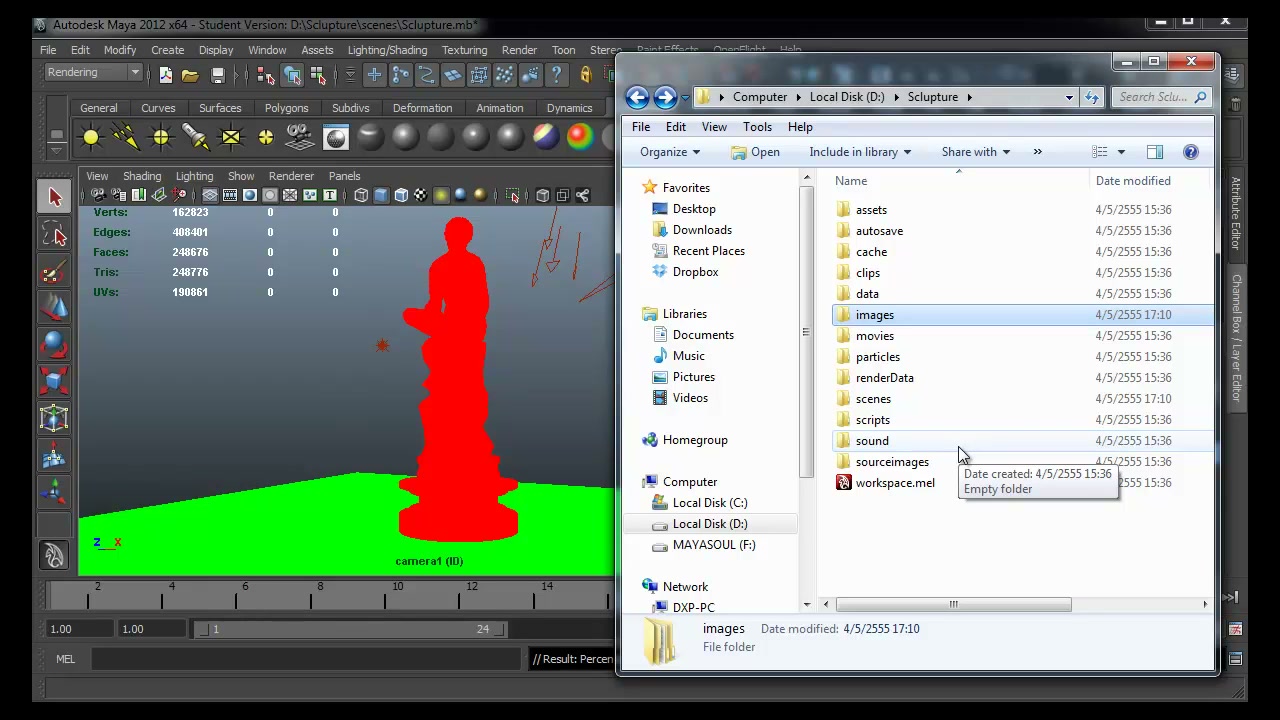This screenshot has width=1280, height=720.
Task: Save the scene with floppy disk icon
Action: [218, 75]
